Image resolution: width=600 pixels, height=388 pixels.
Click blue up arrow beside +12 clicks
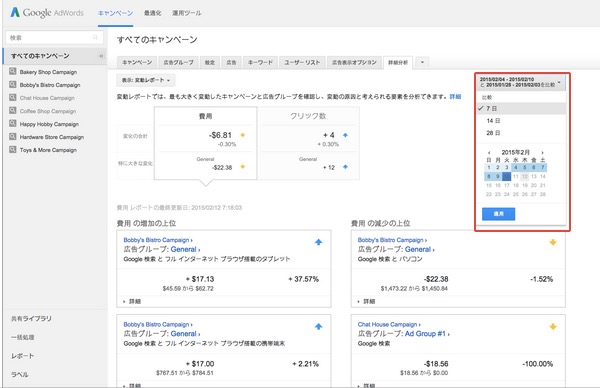(x=346, y=166)
